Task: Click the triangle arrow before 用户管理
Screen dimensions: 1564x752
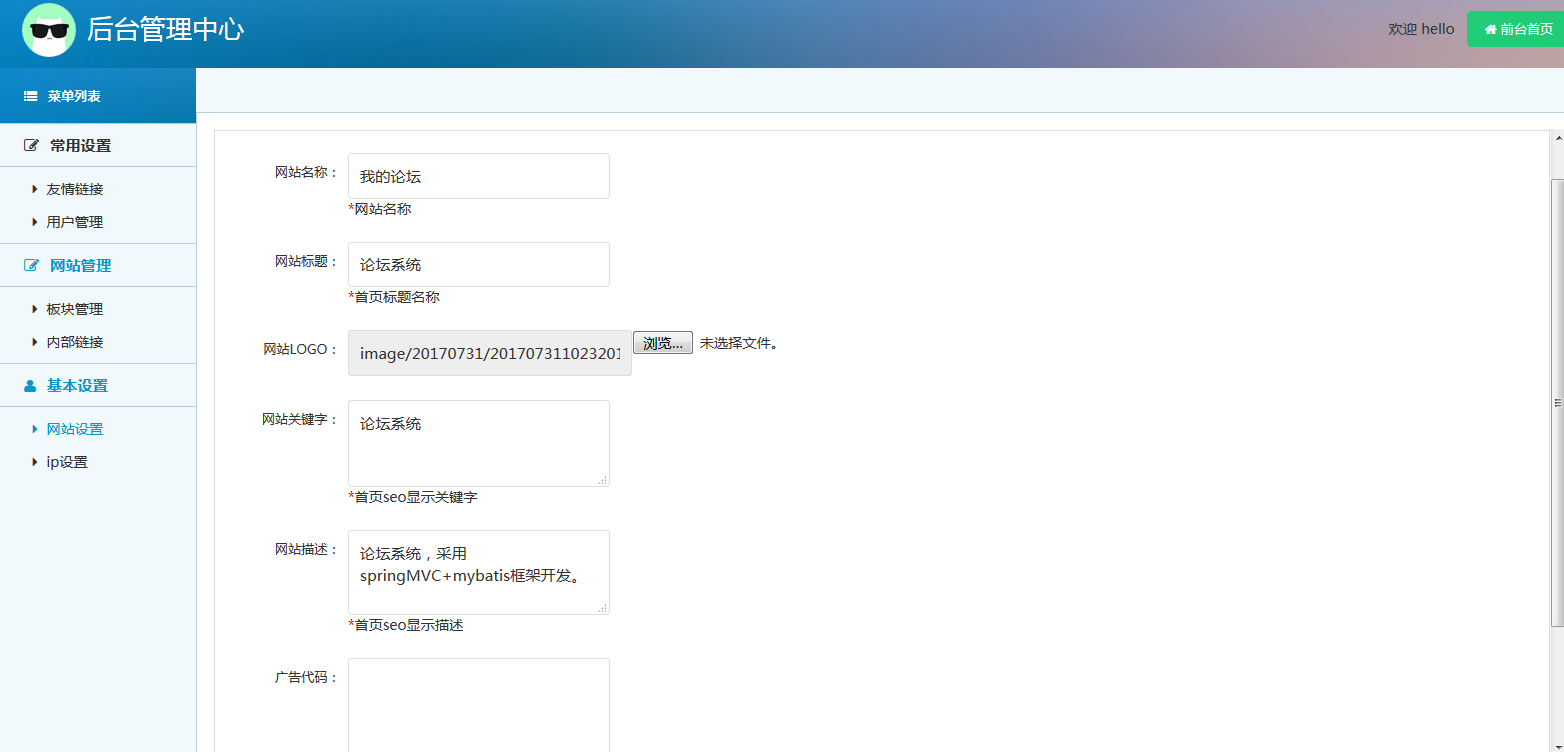Action: pos(33,222)
